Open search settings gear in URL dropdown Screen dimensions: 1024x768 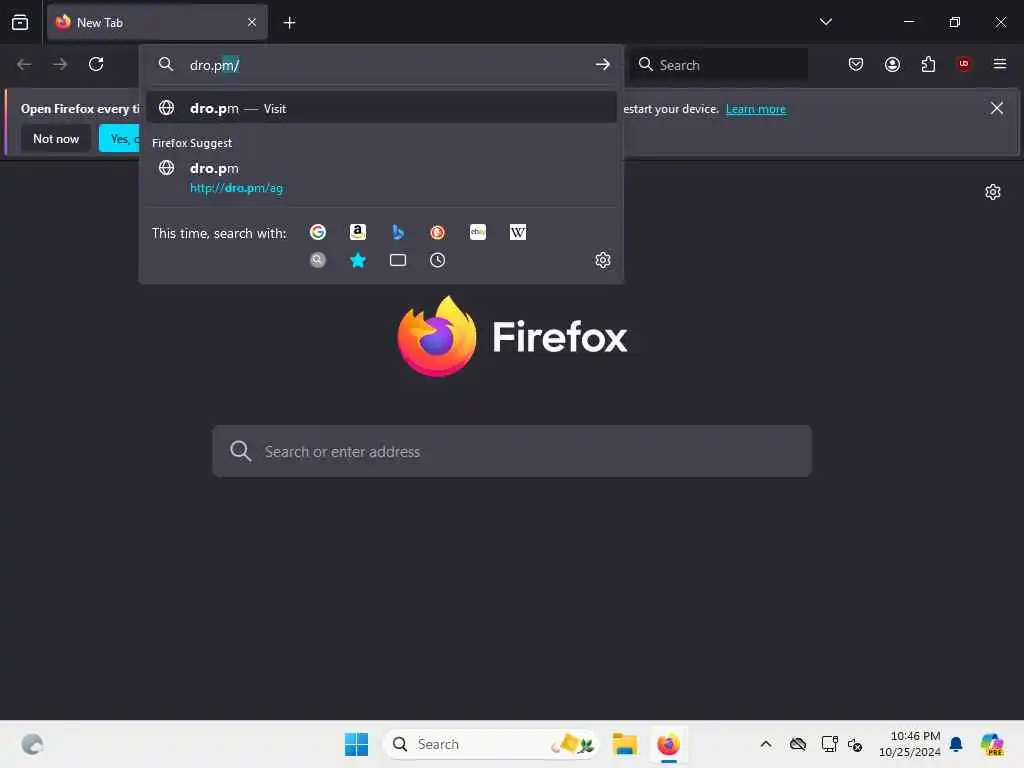pyautogui.click(x=603, y=261)
